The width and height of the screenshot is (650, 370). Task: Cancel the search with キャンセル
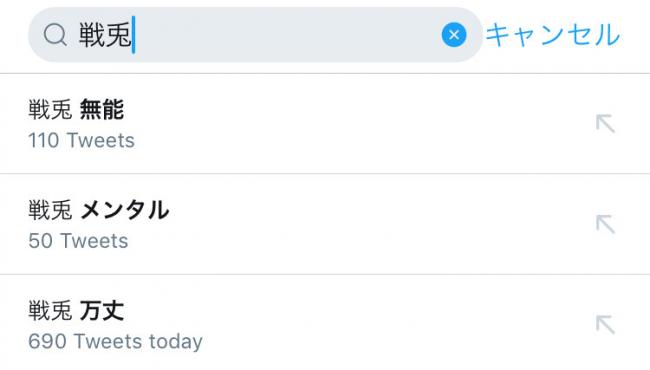point(553,35)
